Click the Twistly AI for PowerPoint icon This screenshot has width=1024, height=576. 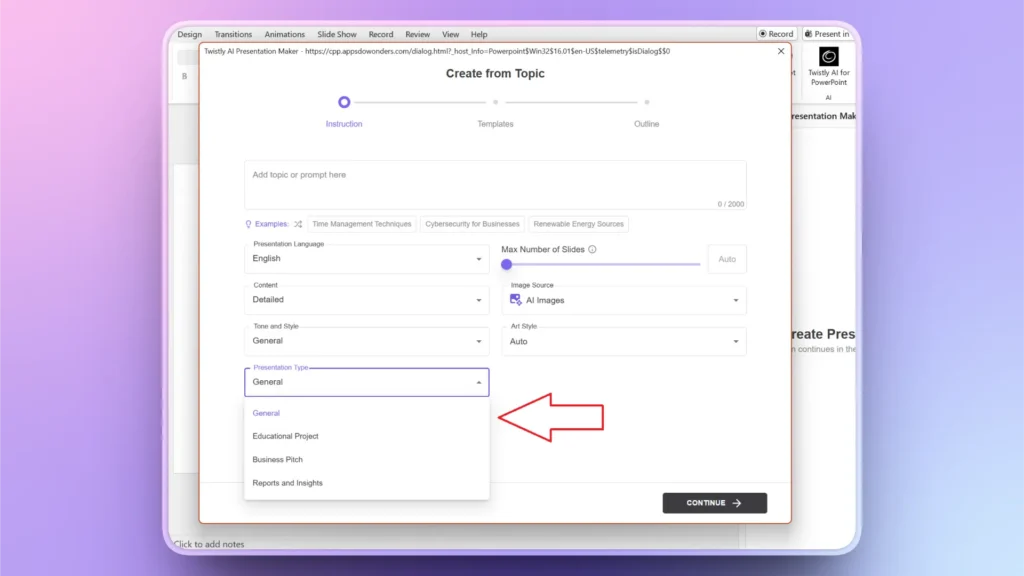pyautogui.click(x=828, y=57)
